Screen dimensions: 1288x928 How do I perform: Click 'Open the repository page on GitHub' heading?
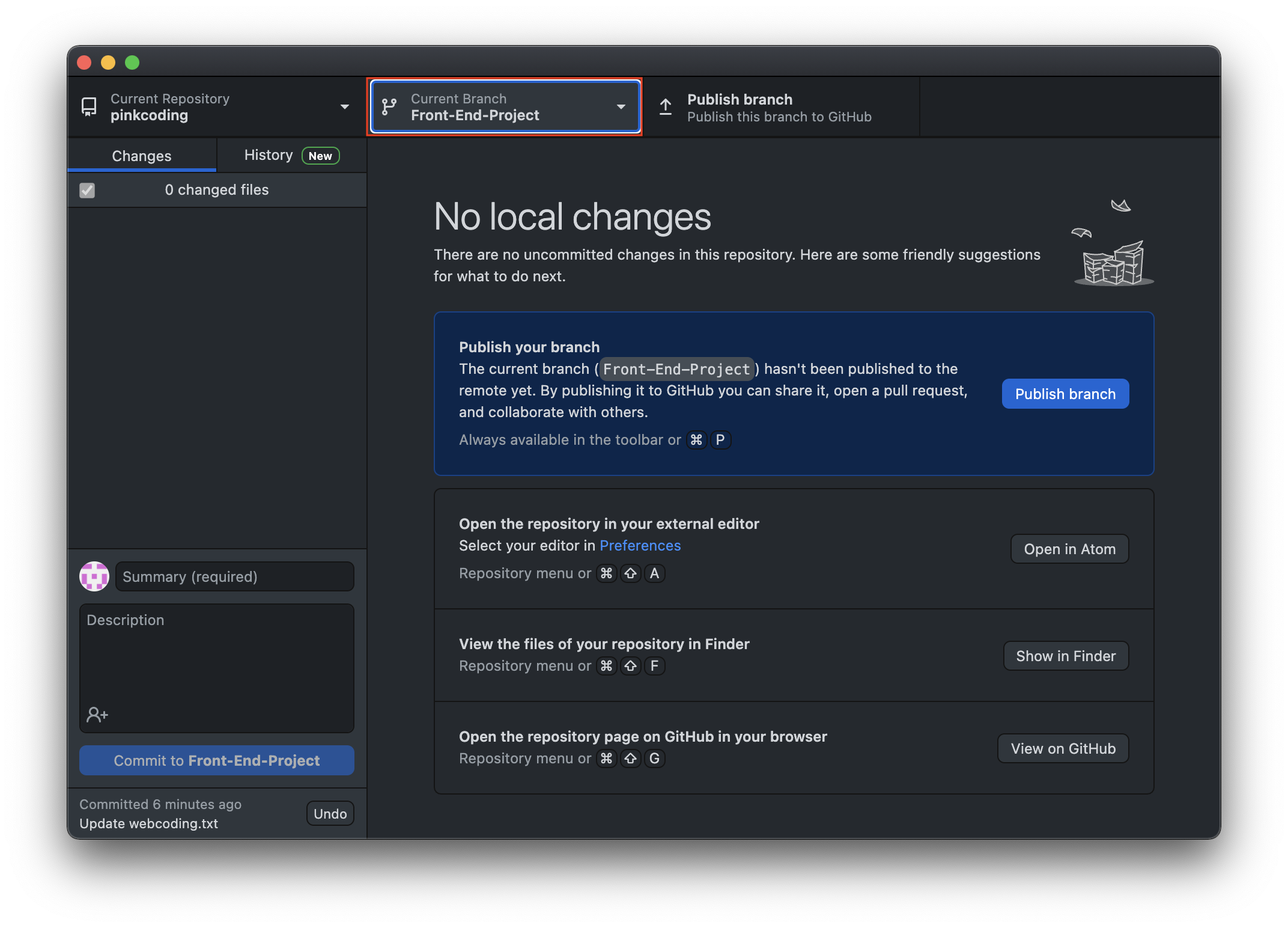tap(643, 736)
